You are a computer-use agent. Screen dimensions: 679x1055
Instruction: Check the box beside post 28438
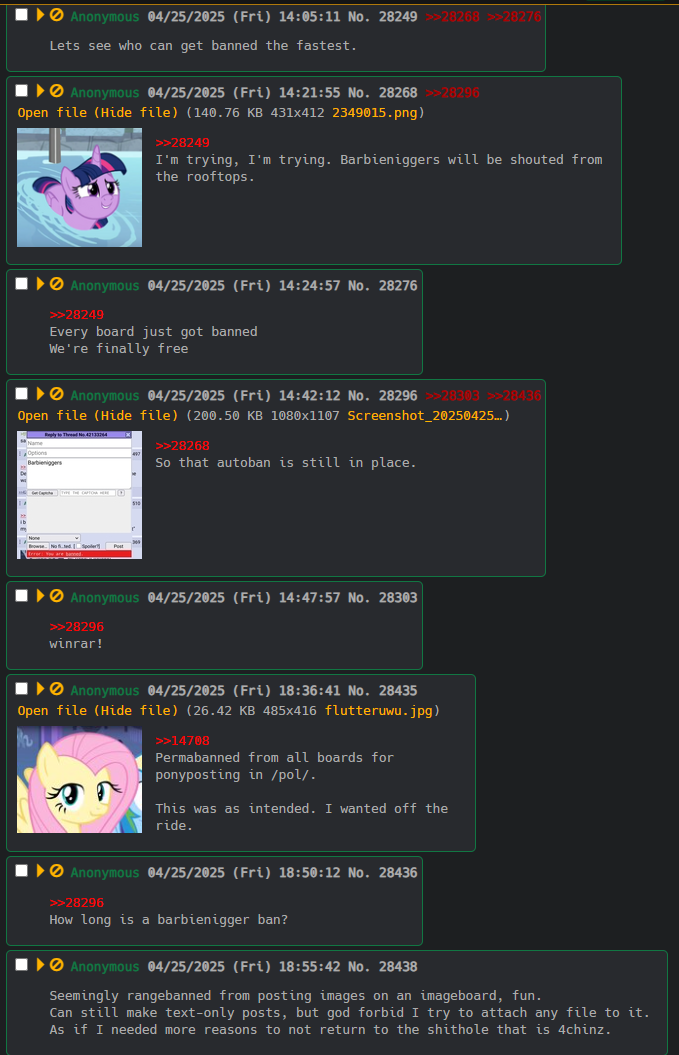(x=22, y=965)
